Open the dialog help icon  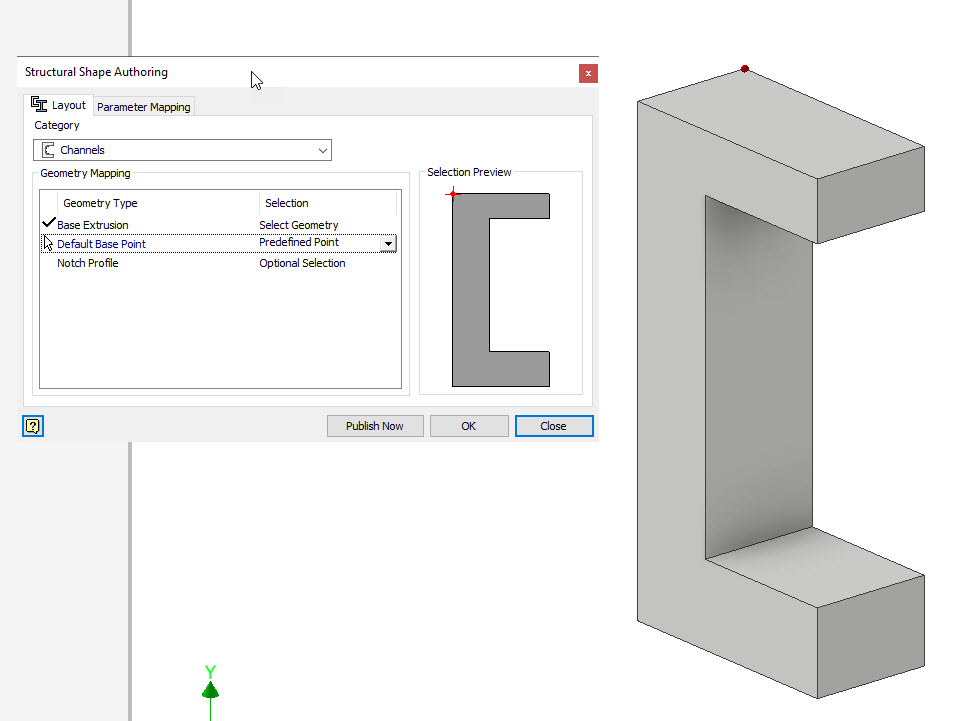(33, 426)
